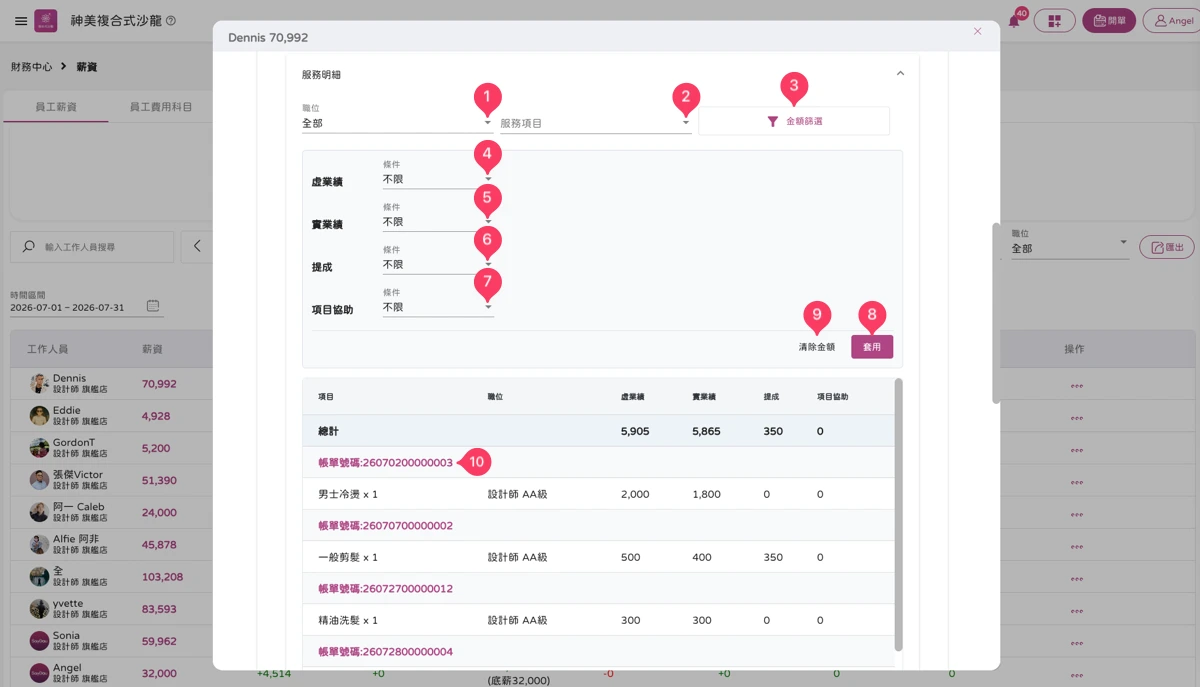This screenshot has width=1200, height=687.
Task: Click help icon beside 紳美複合式沙龍
Action: (171, 21)
